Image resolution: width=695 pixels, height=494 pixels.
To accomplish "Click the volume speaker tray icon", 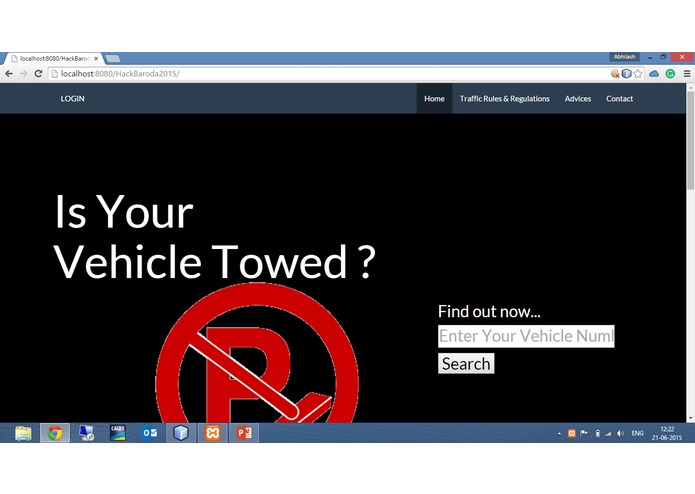I will click(x=621, y=433).
